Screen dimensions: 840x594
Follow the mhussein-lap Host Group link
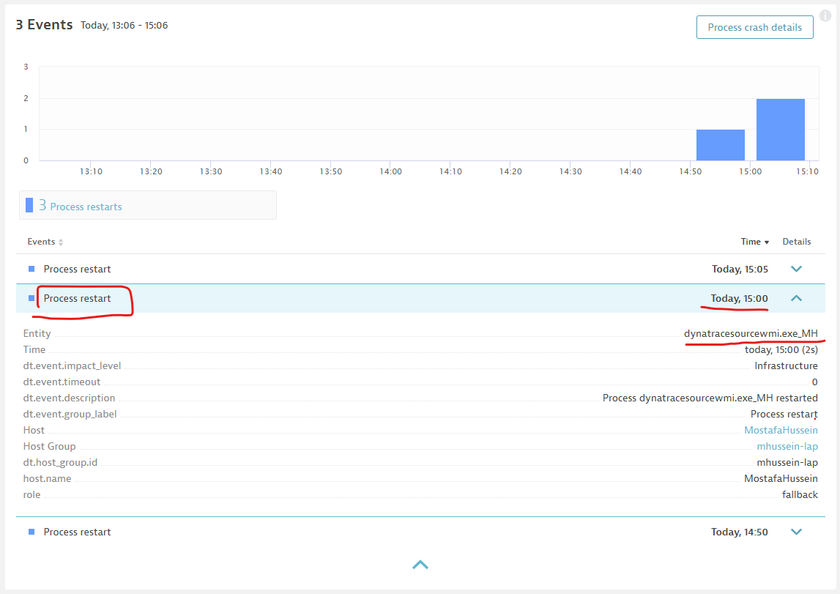click(x=787, y=446)
